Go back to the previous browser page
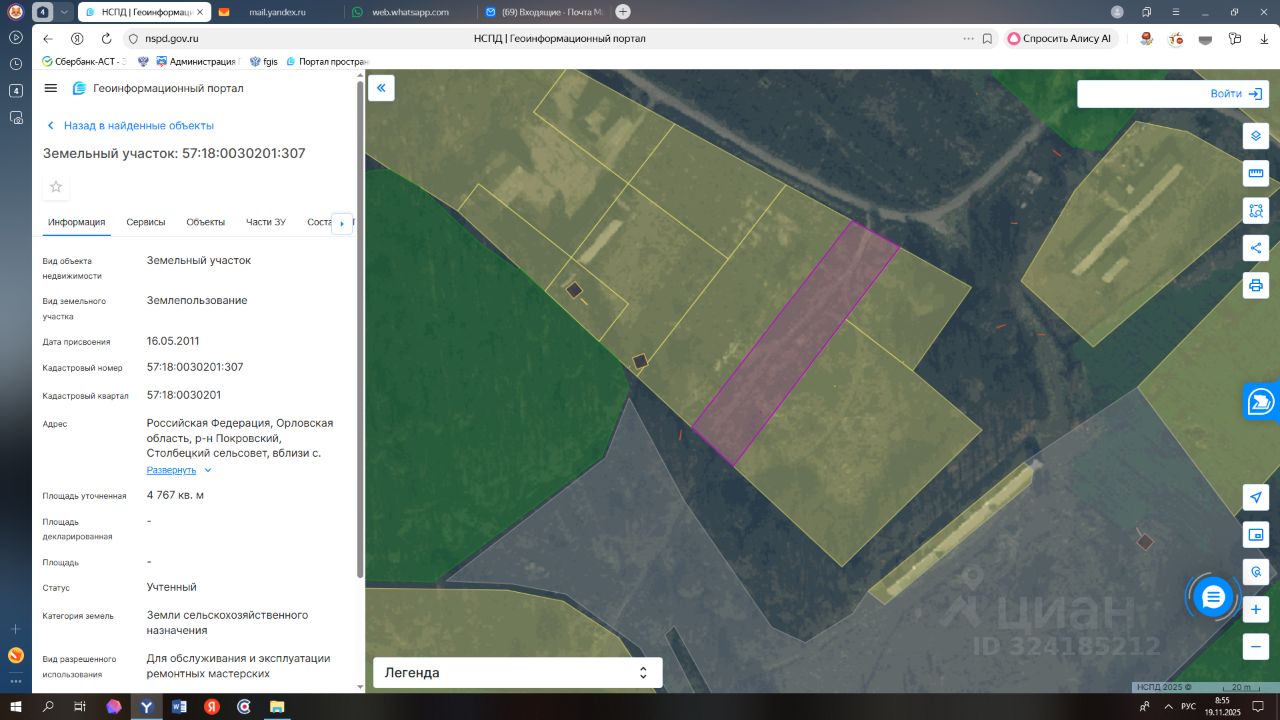This screenshot has height=720, width=1280. (47, 39)
